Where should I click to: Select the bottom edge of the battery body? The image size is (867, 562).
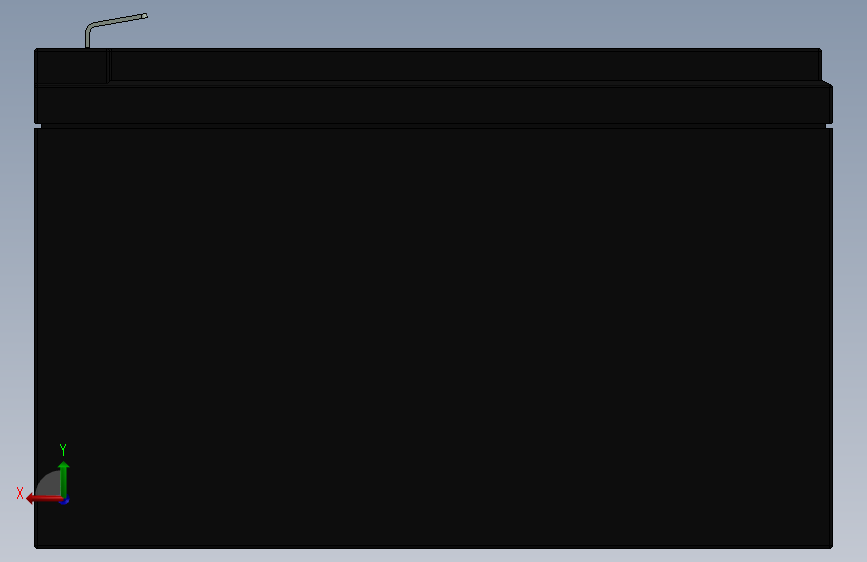coord(434,548)
